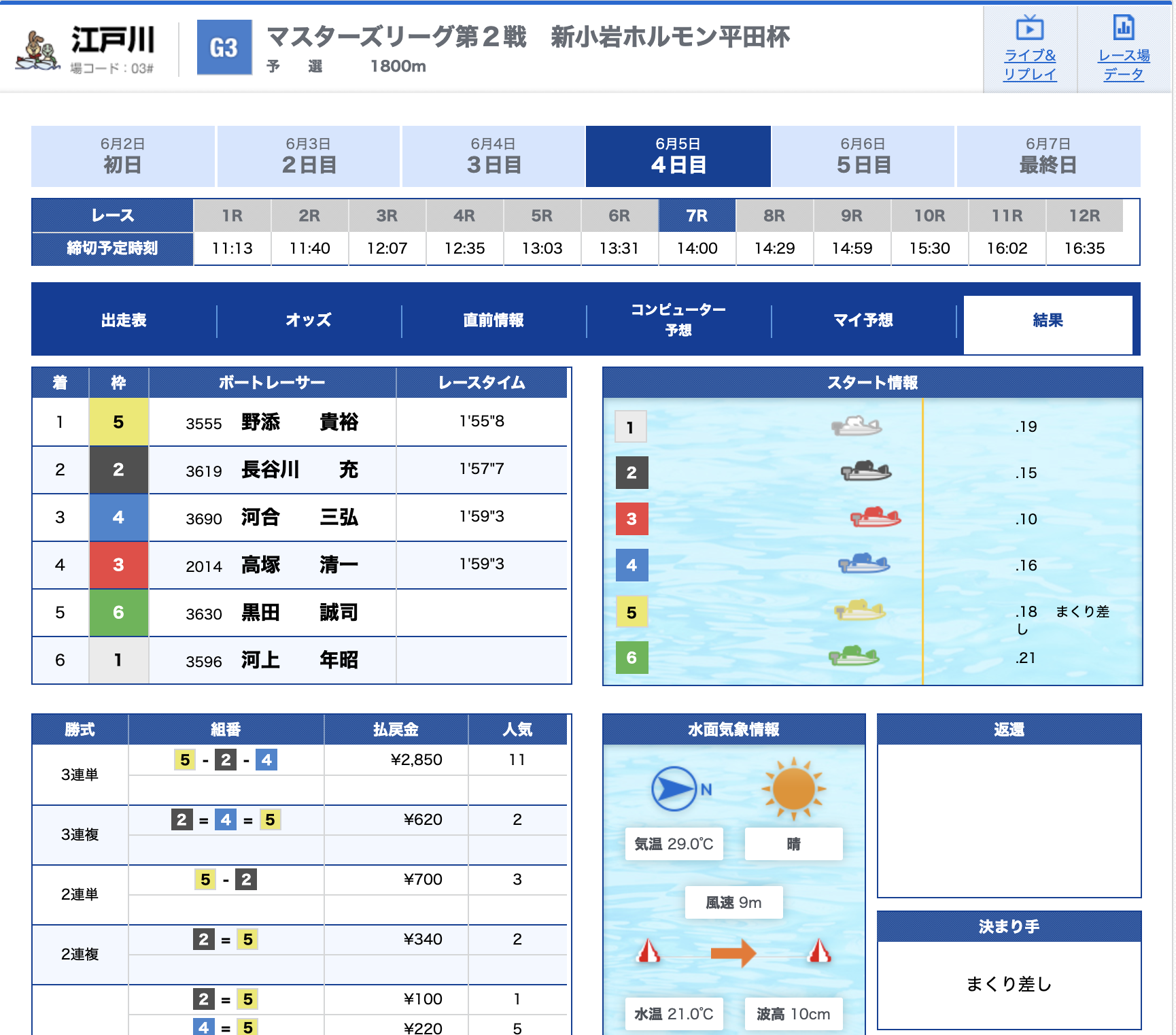
Task: Switch to the 出走表 tab
Action: [x=124, y=320]
